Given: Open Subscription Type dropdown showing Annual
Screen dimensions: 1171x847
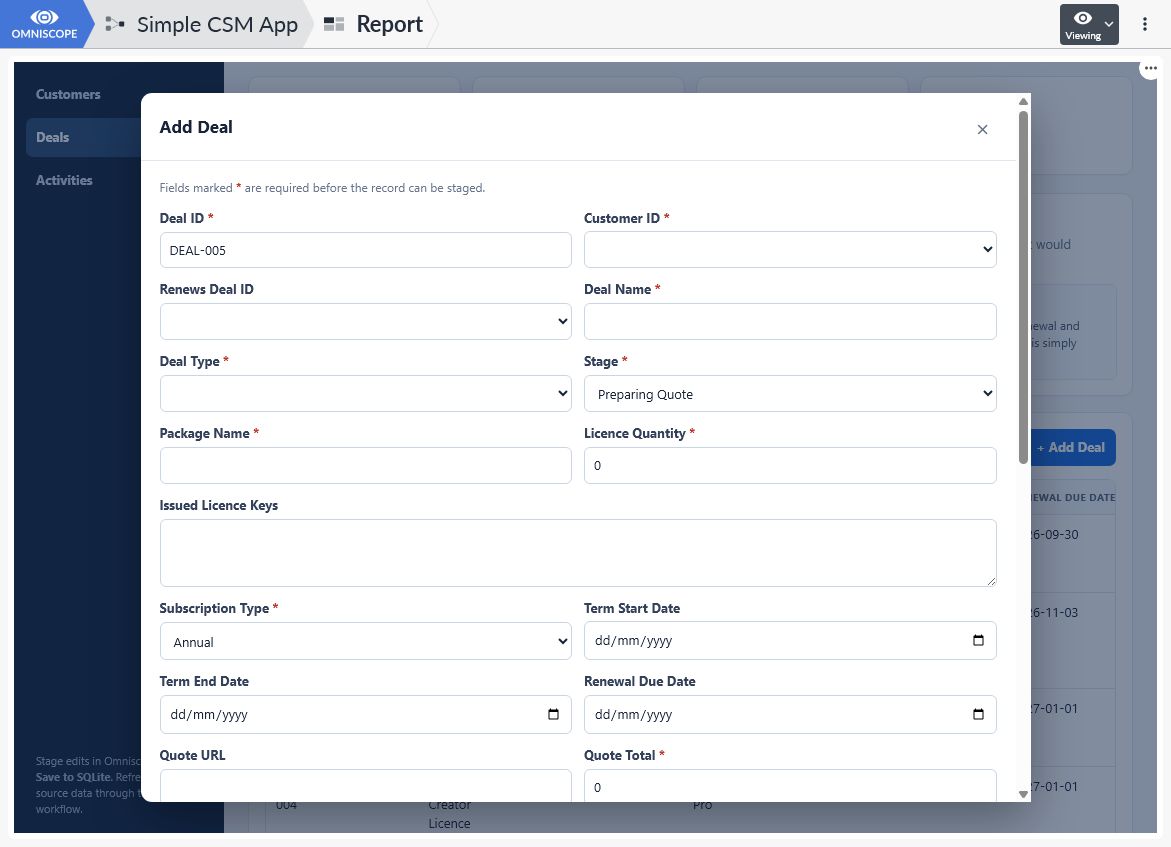Looking at the screenshot, I should tap(365, 642).
